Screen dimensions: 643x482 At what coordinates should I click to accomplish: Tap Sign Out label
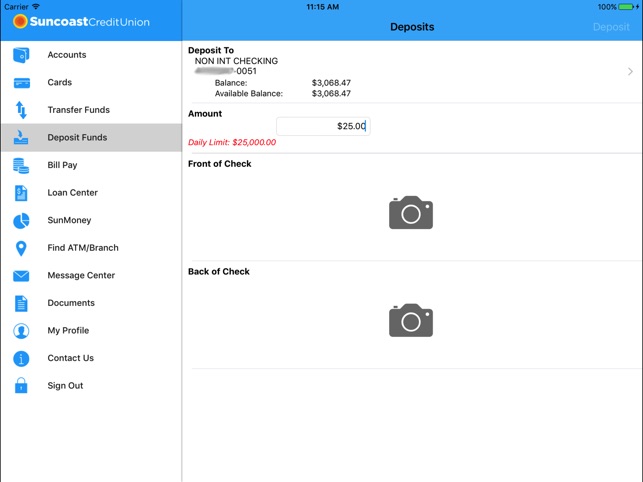pyautogui.click(x=65, y=386)
